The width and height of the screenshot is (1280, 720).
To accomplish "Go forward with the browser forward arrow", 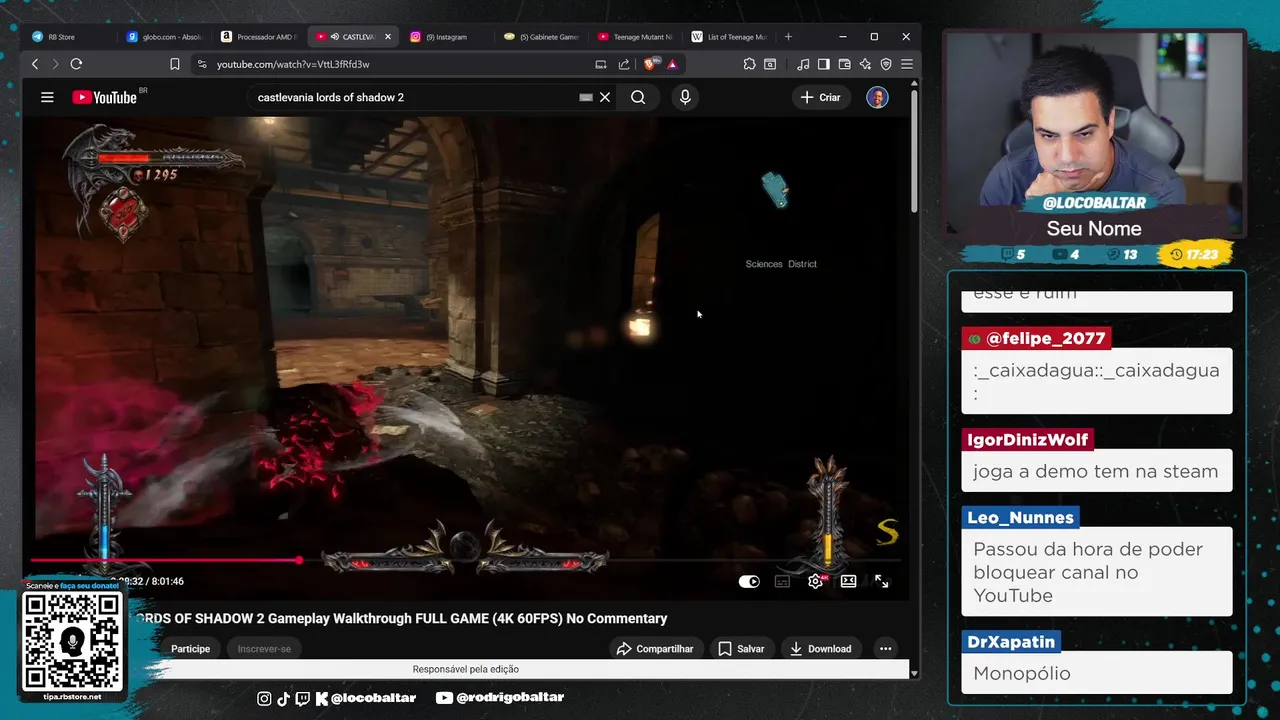I will 55,64.
